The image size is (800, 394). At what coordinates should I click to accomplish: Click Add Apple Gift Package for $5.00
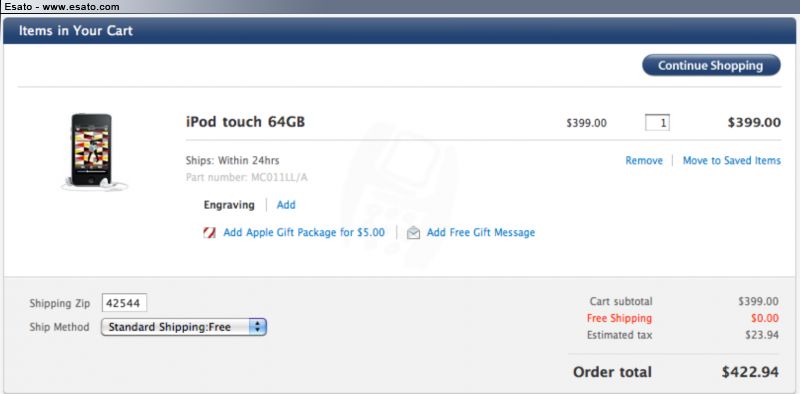(x=304, y=233)
